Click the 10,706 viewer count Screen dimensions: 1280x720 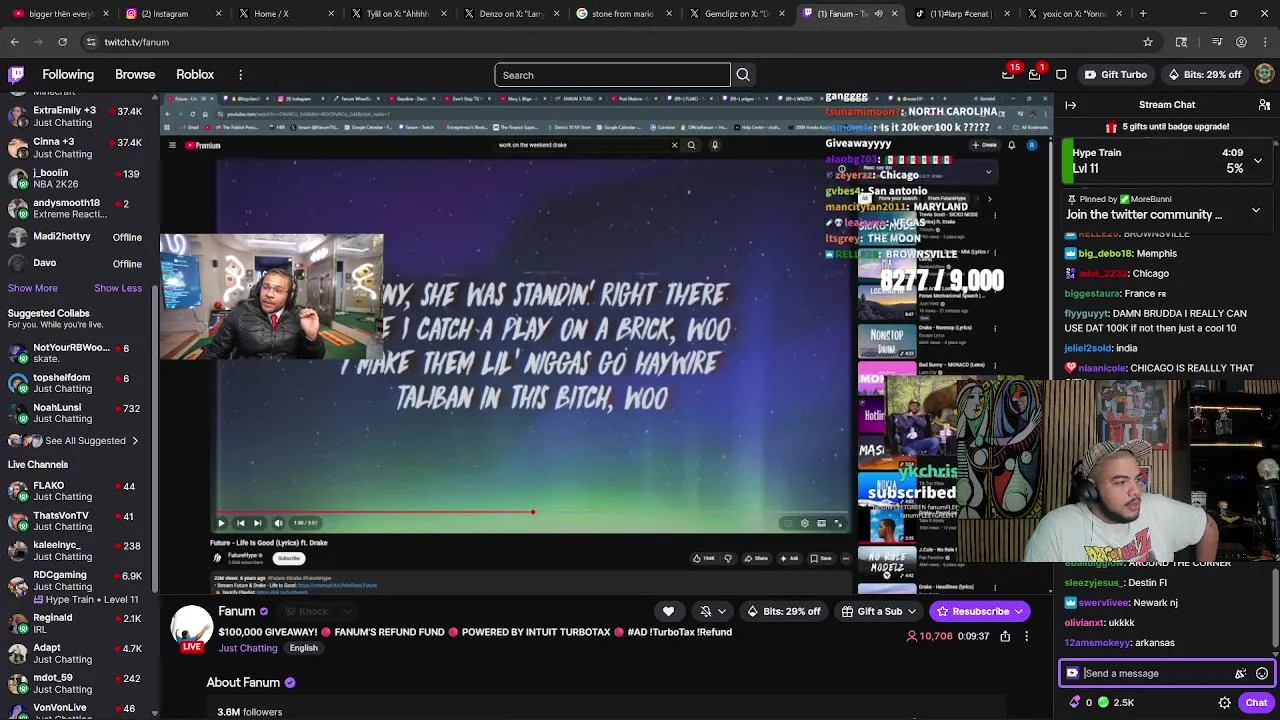[929, 636]
